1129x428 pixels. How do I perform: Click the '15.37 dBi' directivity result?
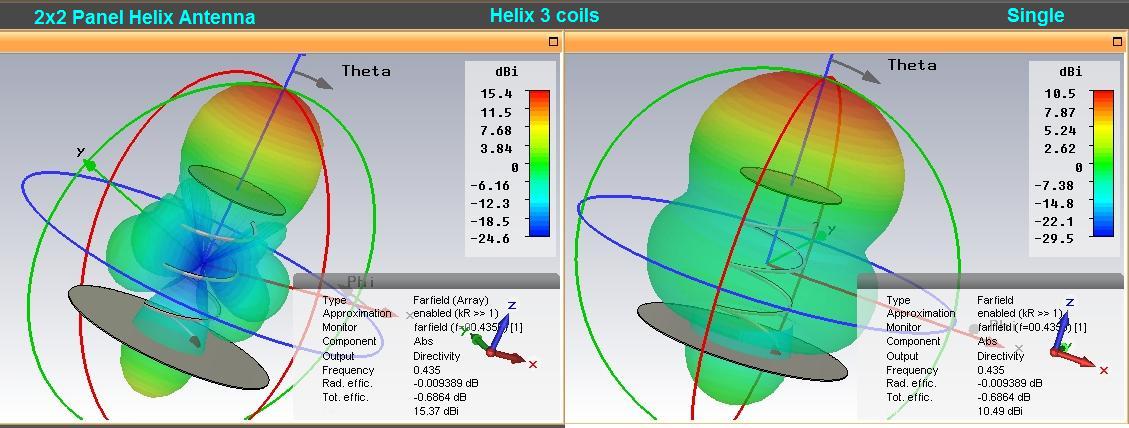coord(435,411)
